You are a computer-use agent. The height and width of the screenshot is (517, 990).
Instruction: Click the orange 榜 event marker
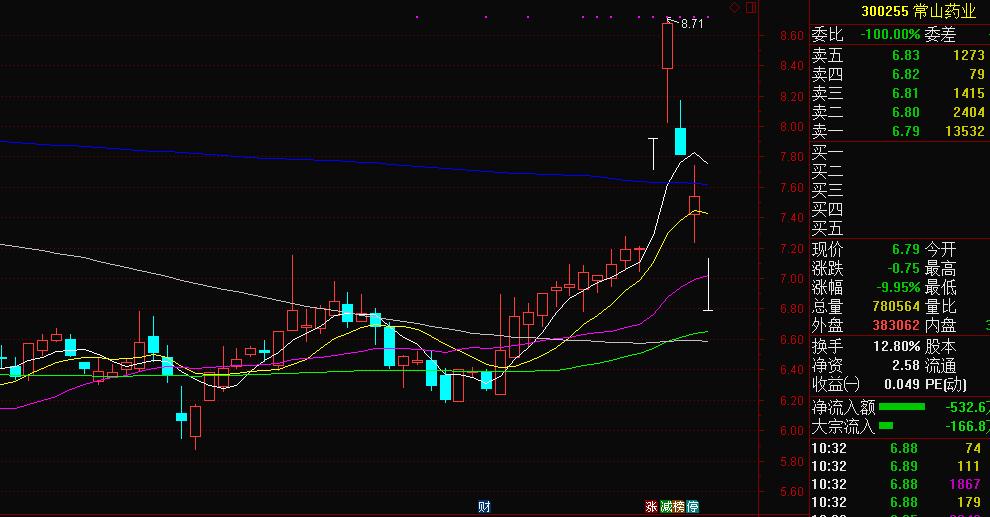tap(679, 506)
